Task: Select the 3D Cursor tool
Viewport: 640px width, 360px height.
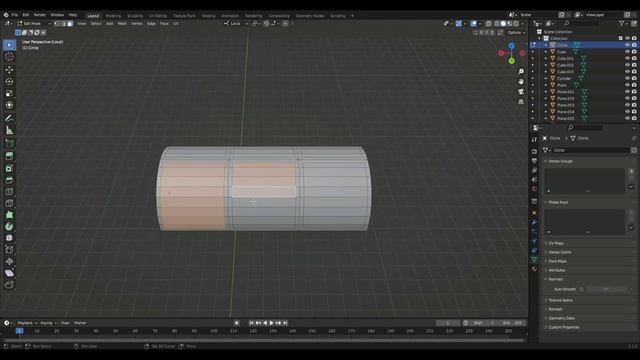Action: pyautogui.click(x=9, y=57)
